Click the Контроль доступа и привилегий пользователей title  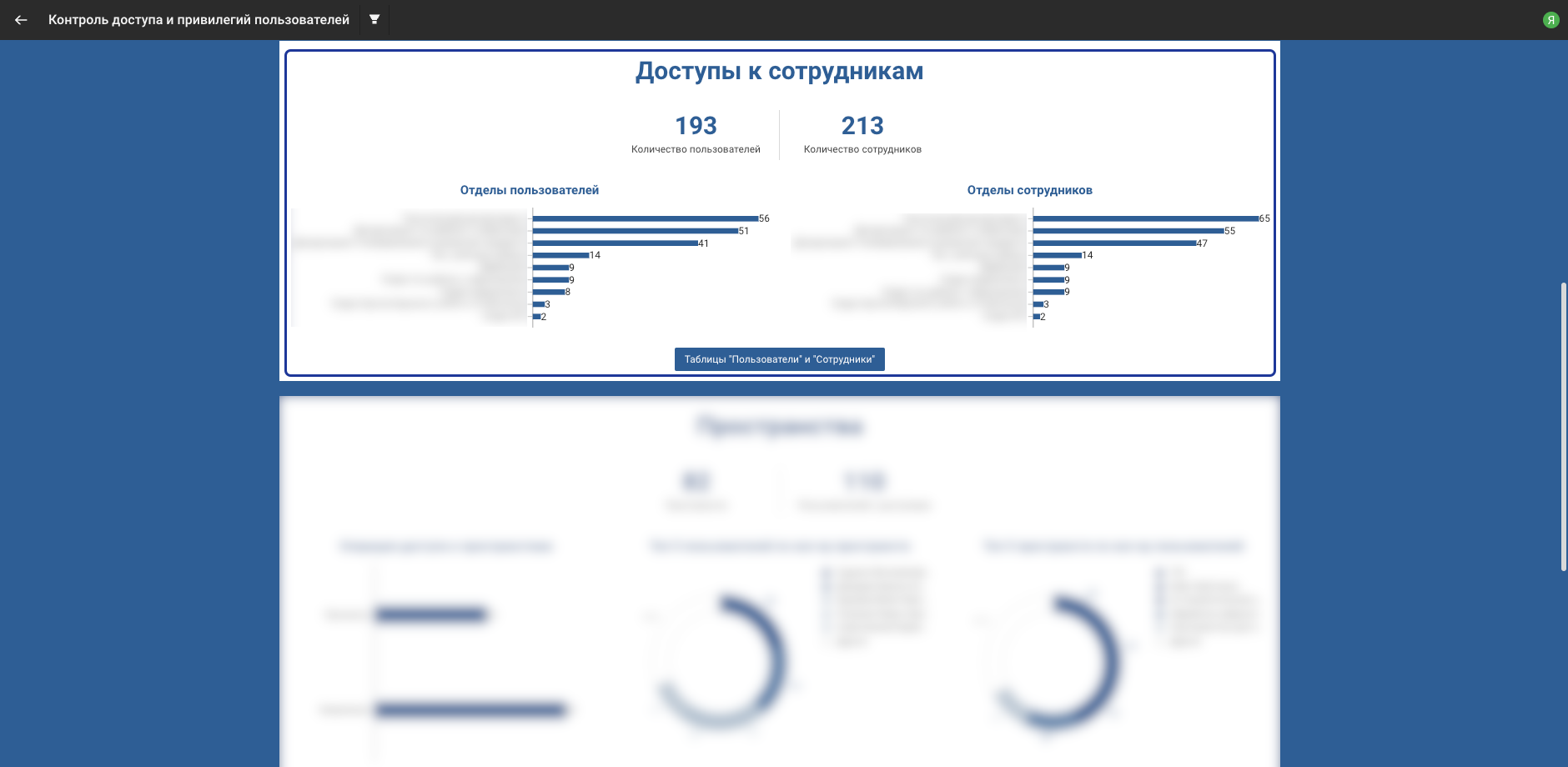(x=199, y=20)
